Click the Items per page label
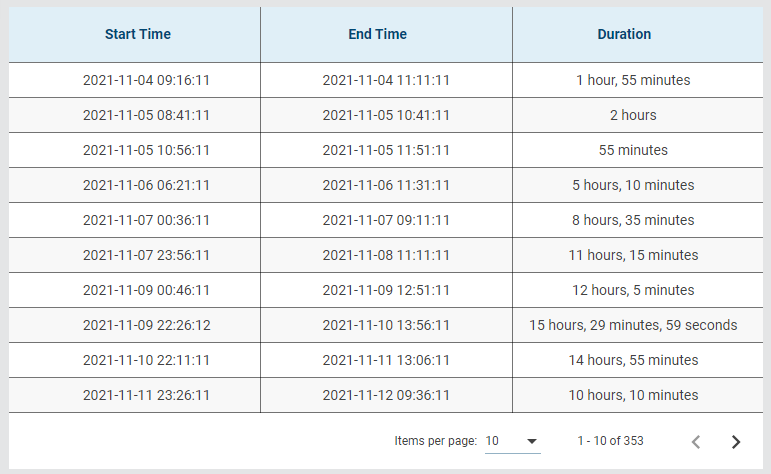 click(436, 441)
